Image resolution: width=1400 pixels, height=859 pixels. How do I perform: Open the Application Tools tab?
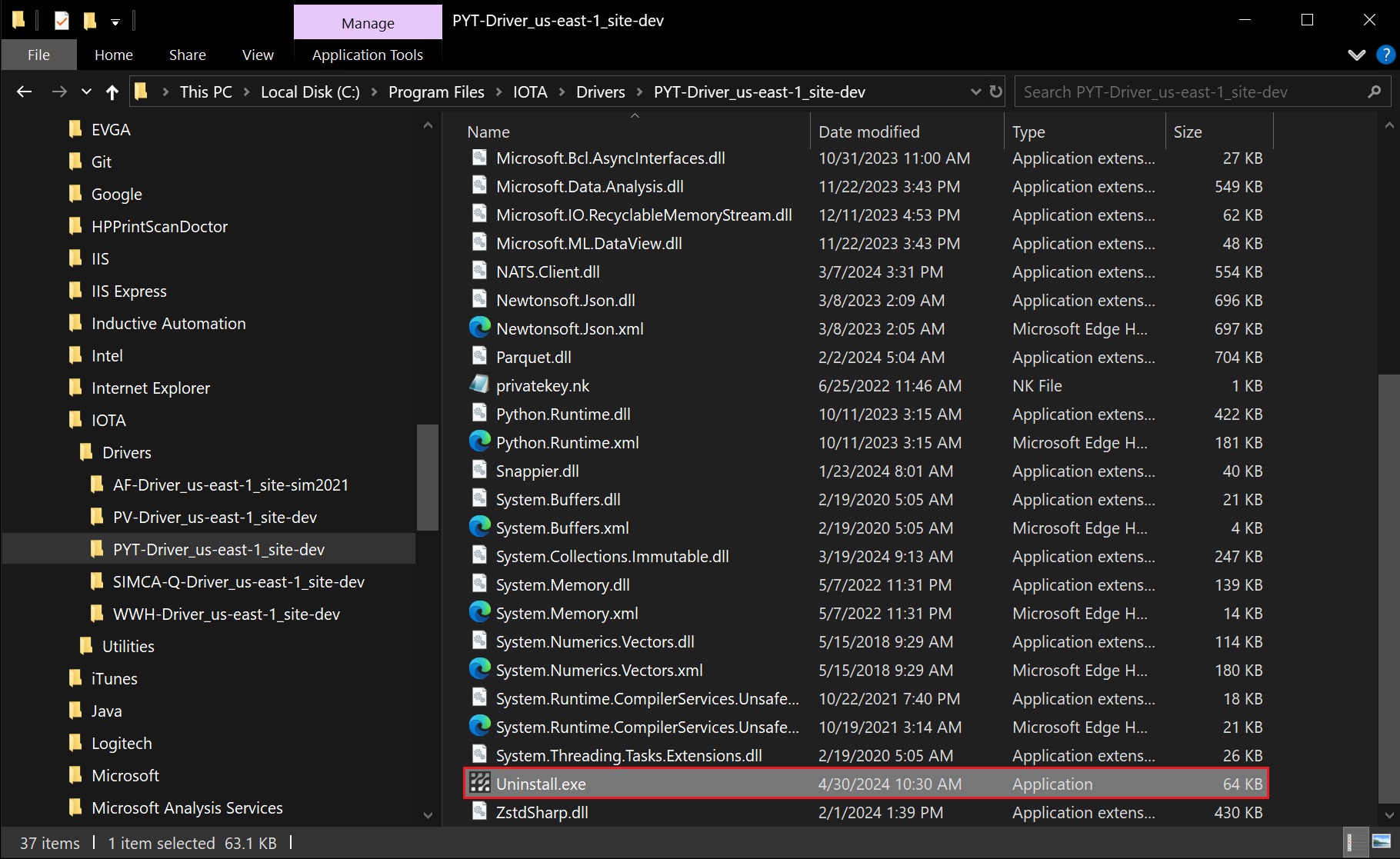(x=368, y=55)
